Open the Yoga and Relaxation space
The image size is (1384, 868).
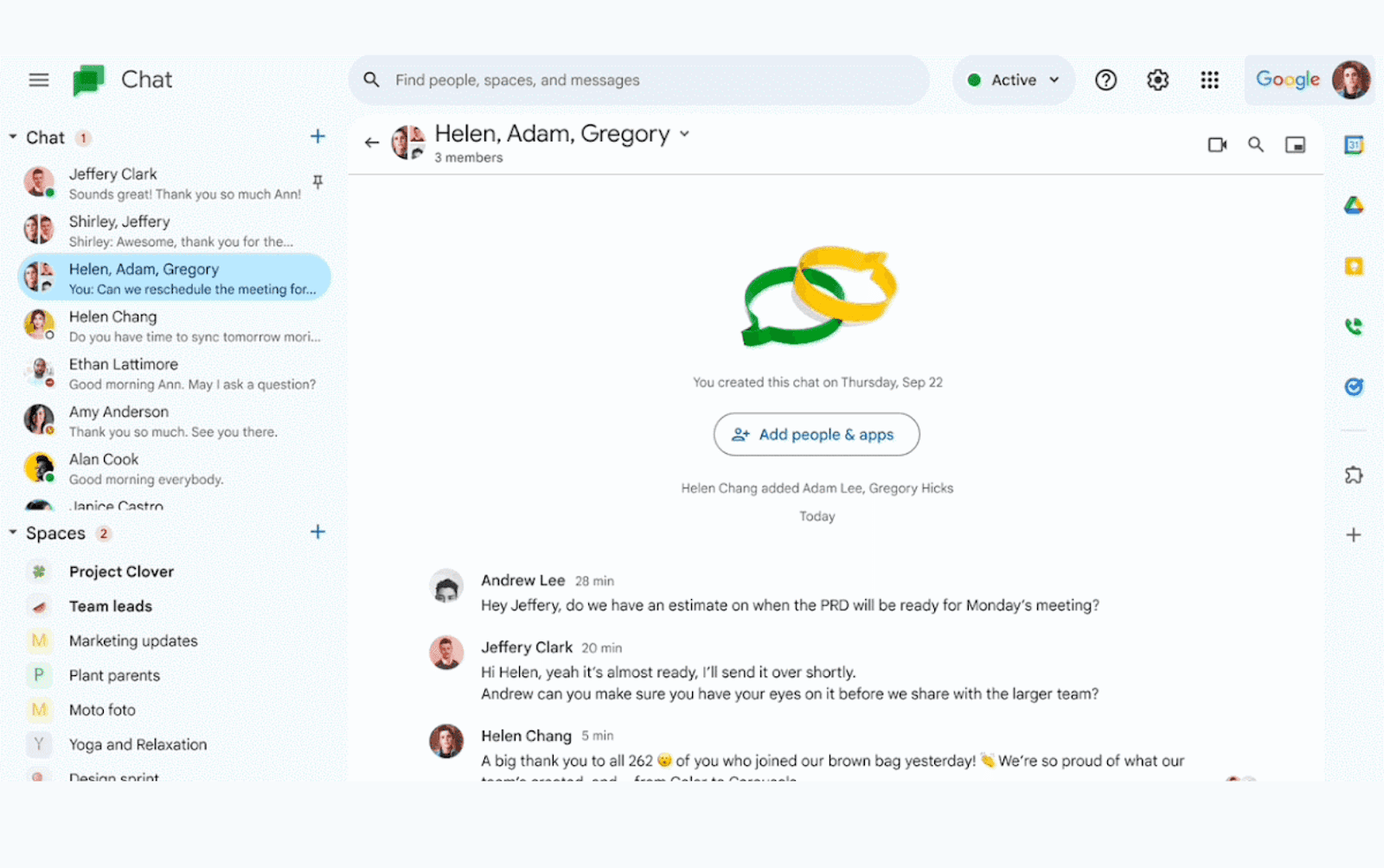(174, 744)
